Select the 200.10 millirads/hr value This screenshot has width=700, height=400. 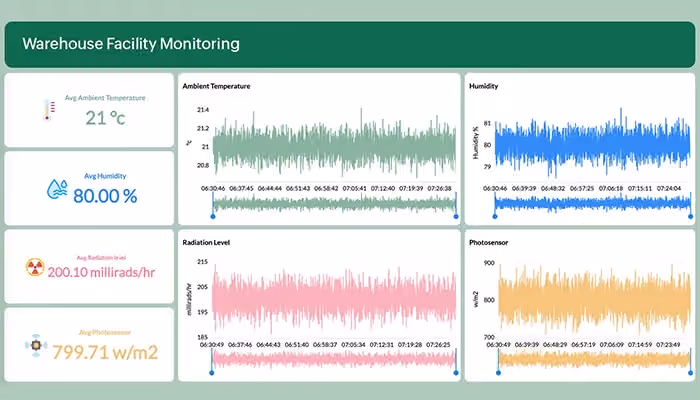(x=101, y=272)
